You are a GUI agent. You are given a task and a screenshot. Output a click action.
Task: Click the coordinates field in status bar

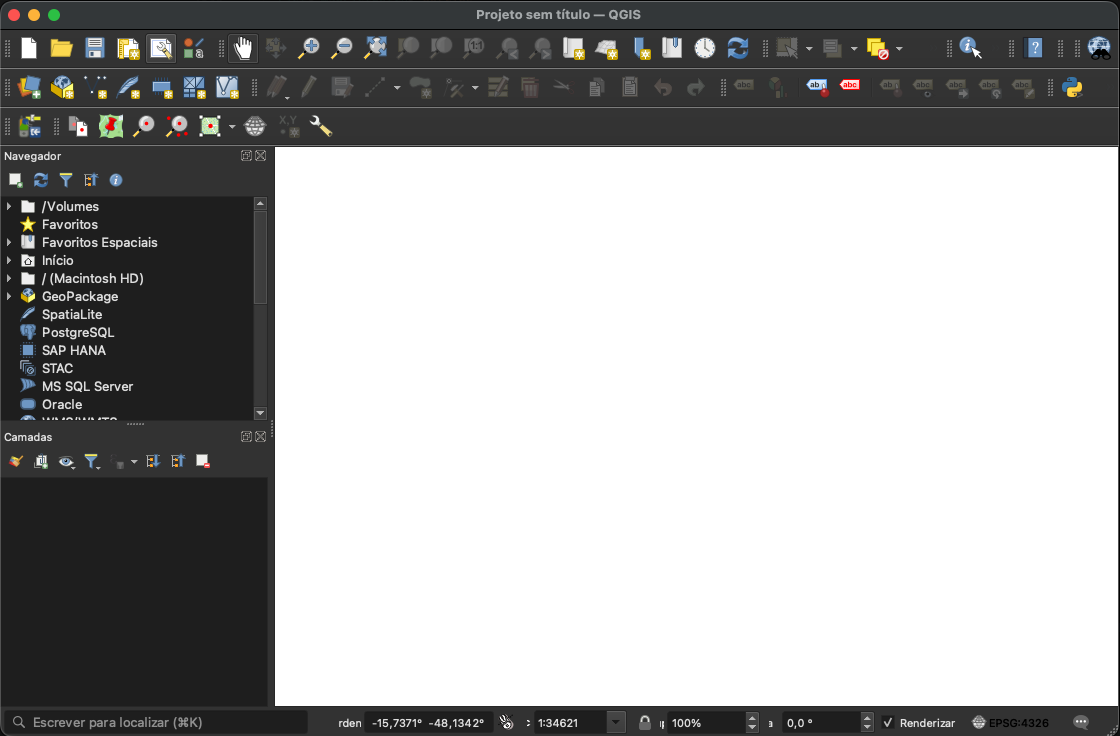[428, 722]
